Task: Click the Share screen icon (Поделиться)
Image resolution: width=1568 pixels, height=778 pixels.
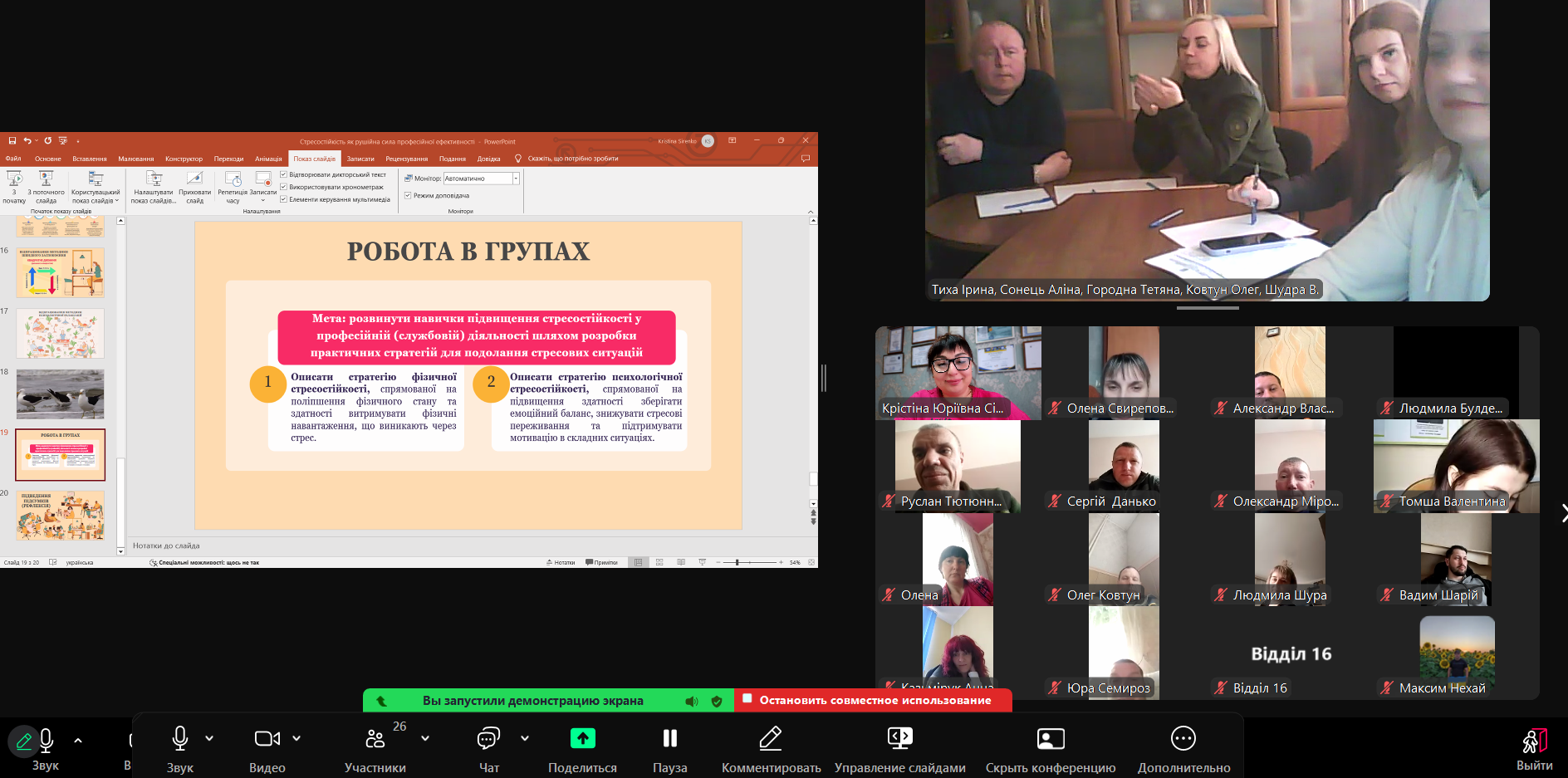Action: (582, 738)
